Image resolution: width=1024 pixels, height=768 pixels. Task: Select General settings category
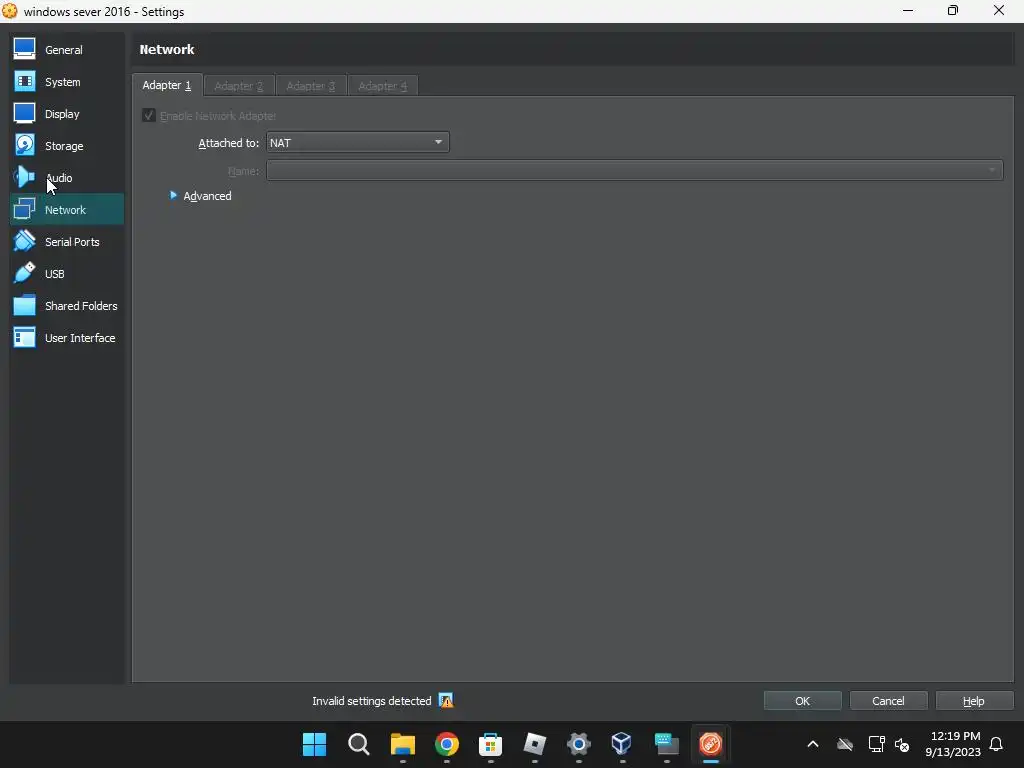tap(67, 50)
